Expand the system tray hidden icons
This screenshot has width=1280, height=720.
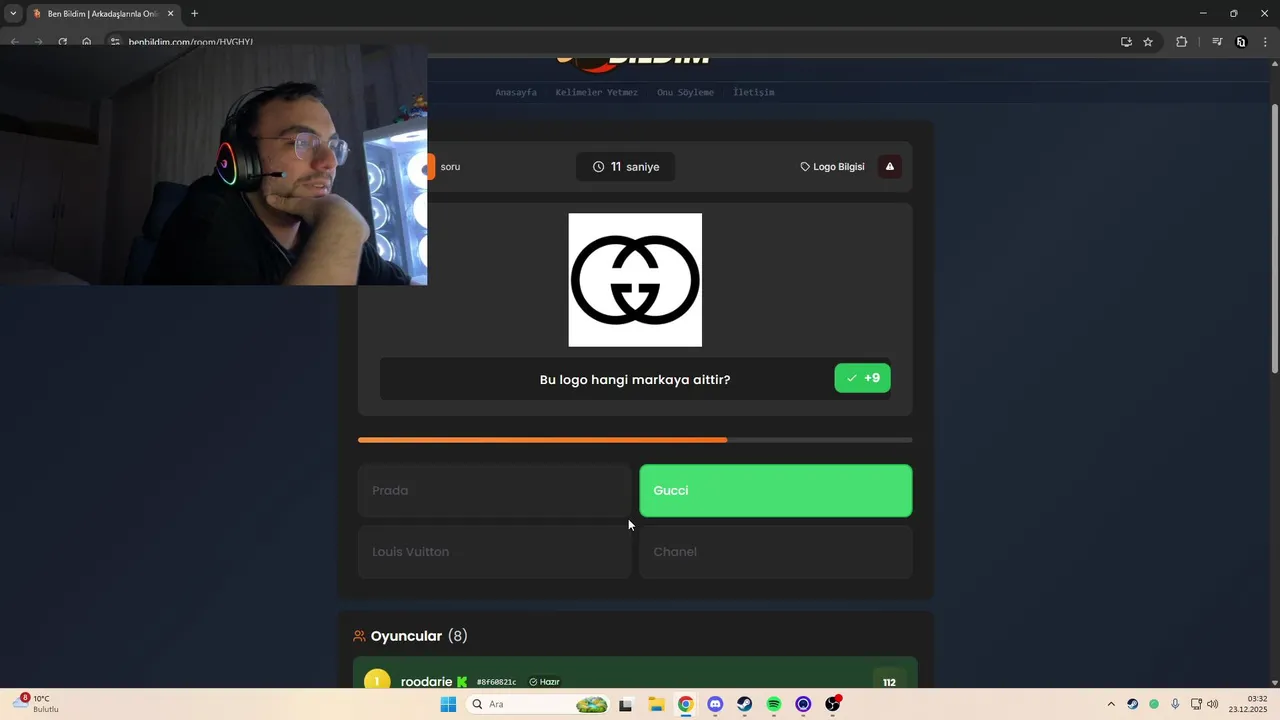point(1110,704)
